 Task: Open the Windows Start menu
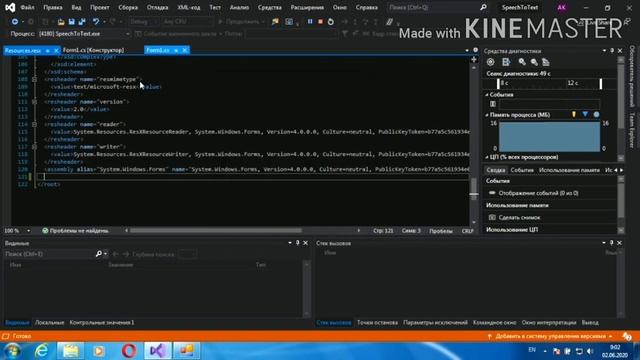(13, 351)
